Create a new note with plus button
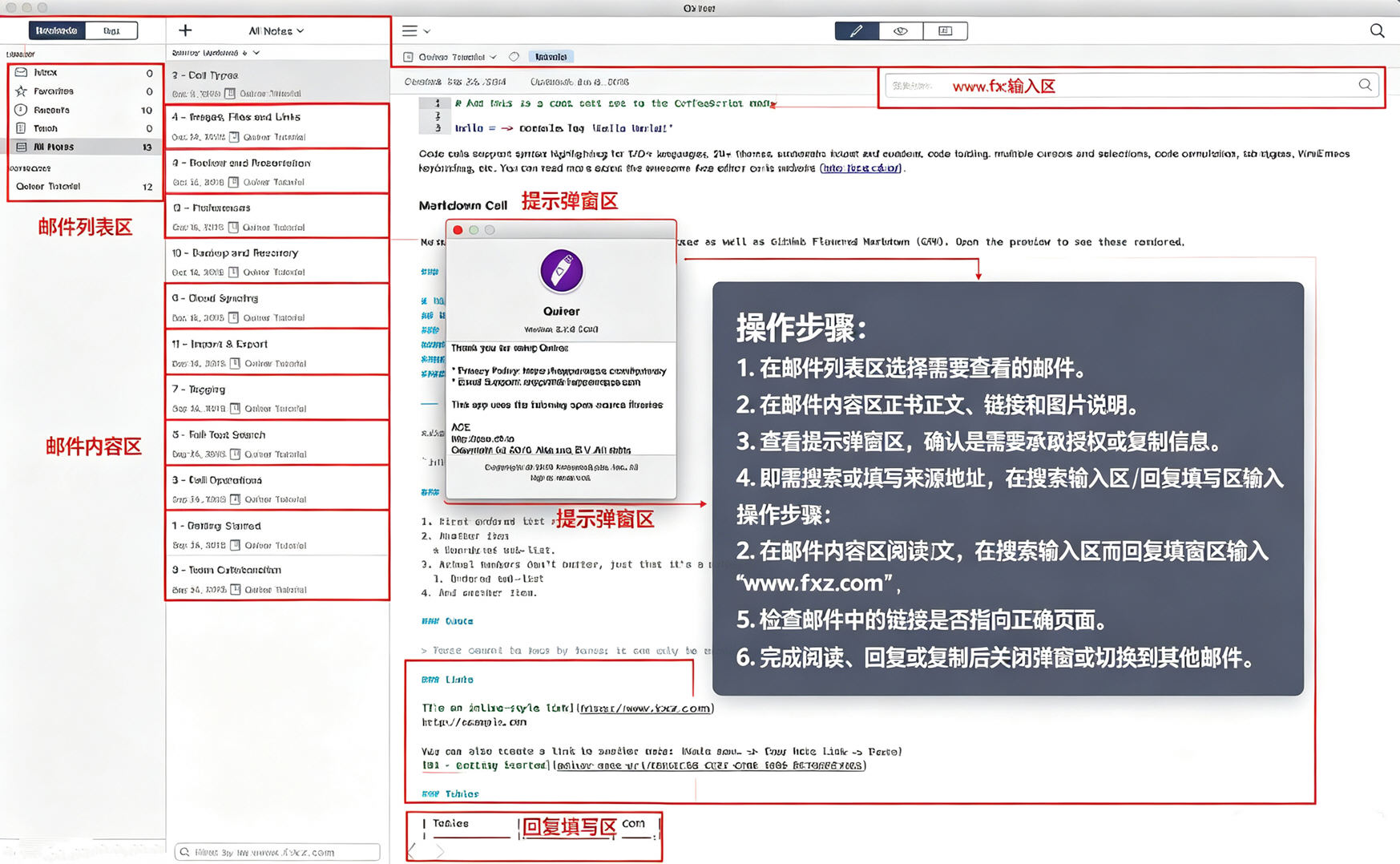 tap(185, 30)
